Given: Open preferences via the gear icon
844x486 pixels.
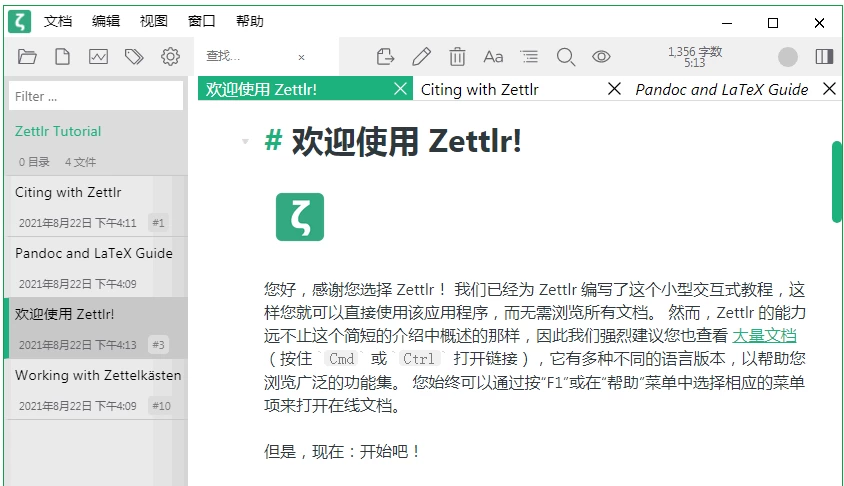Looking at the screenshot, I should (170, 57).
